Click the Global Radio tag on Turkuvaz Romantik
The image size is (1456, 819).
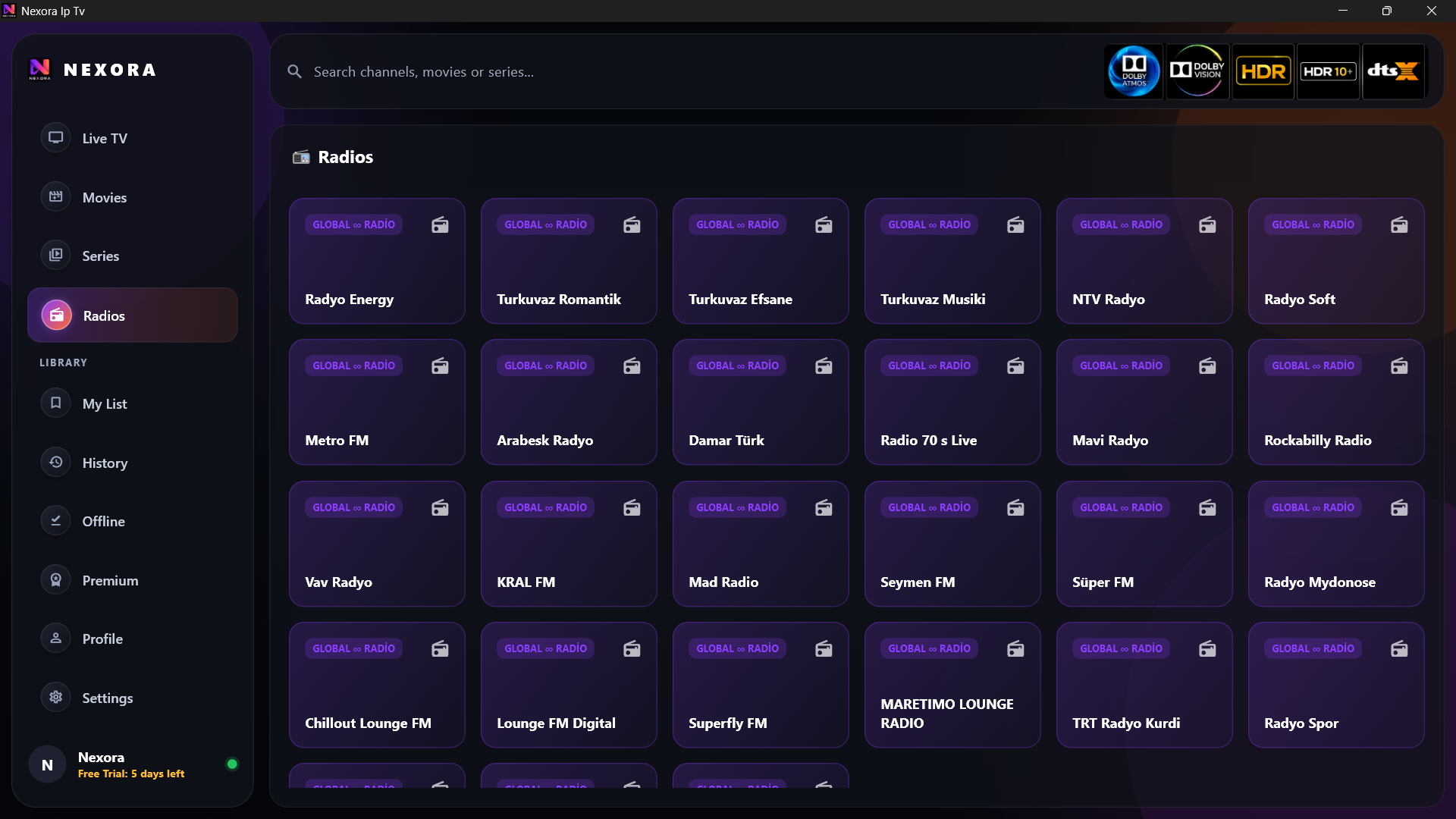click(x=545, y=224)
